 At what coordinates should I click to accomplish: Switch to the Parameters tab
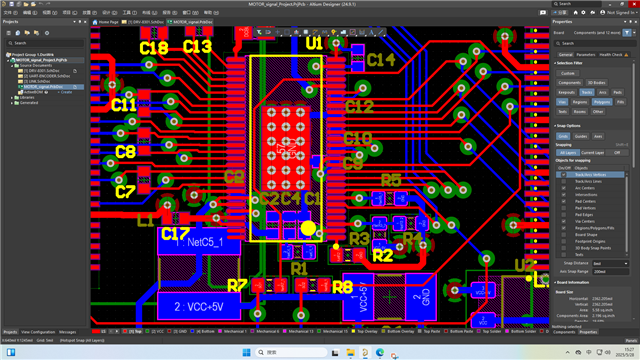pos(586,54)
